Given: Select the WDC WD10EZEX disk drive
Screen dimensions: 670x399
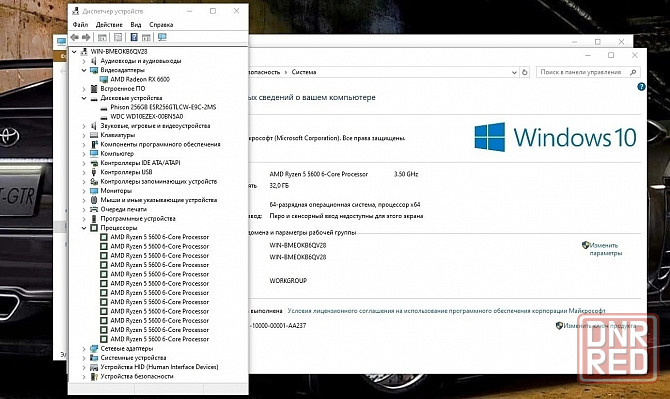Looking at the screenshot, I should [x=147, y=116].
